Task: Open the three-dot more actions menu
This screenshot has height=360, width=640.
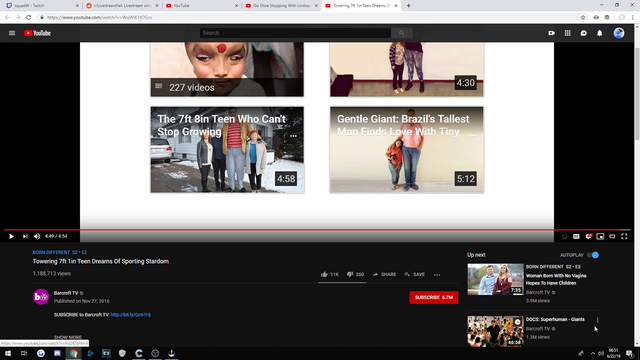Action: (x=437, y=275)
